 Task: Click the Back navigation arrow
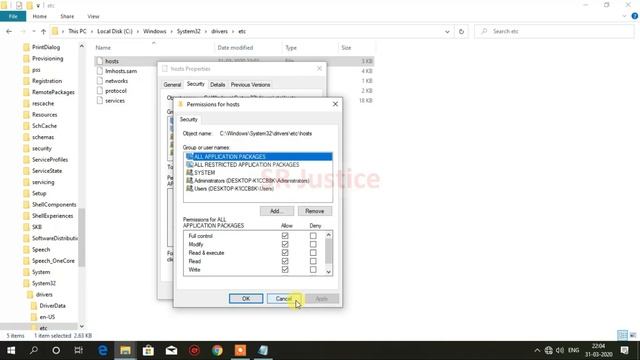click(9, 31)
